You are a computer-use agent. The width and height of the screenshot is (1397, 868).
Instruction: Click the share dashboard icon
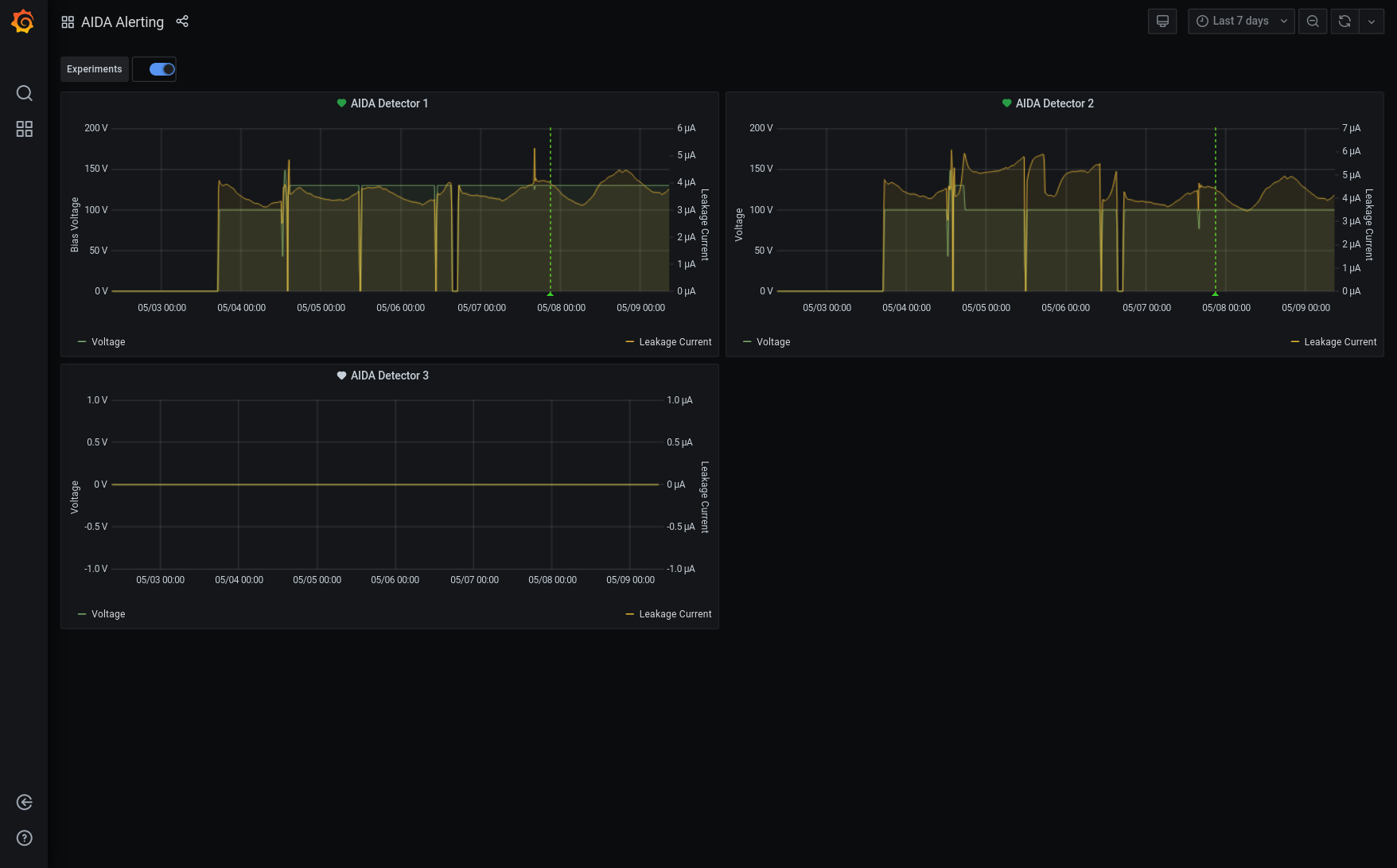(x=182, y=21)
